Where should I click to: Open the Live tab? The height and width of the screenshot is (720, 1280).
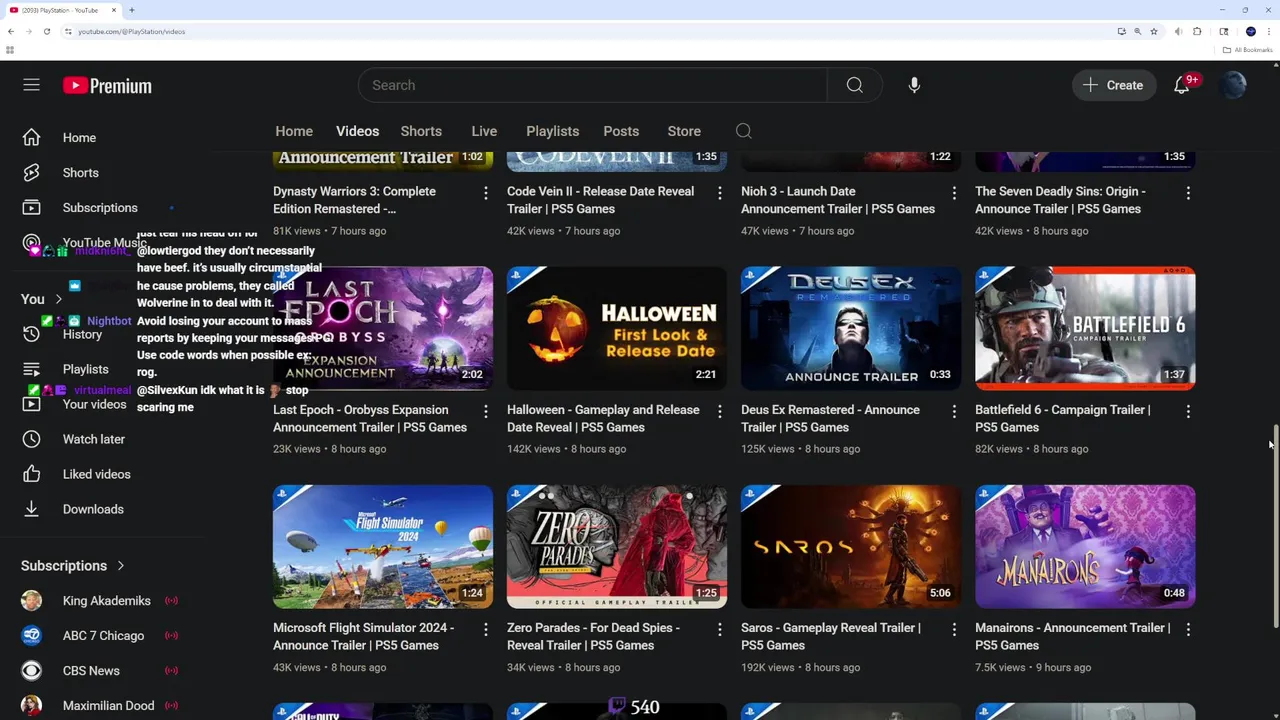[484, 131]
